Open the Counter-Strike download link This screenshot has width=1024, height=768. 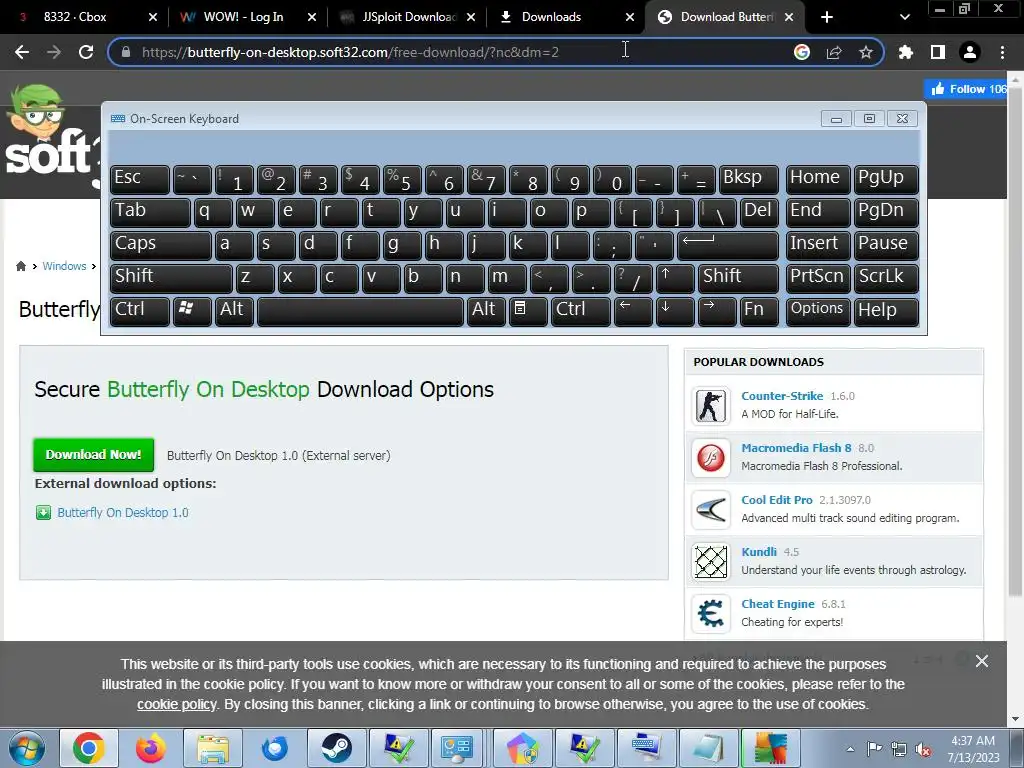782,396
